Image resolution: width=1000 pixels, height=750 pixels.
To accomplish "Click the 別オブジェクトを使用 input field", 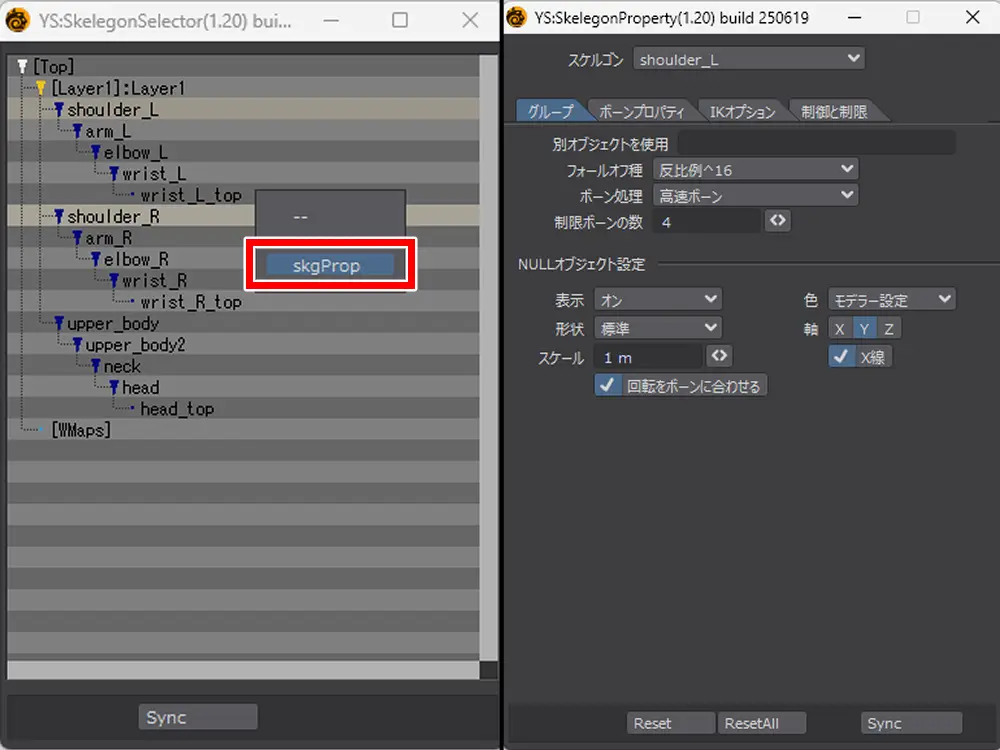I will (x=815, y=144).
